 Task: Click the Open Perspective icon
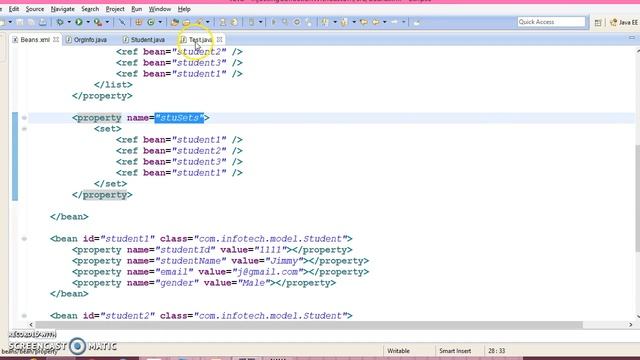(598, 23)
